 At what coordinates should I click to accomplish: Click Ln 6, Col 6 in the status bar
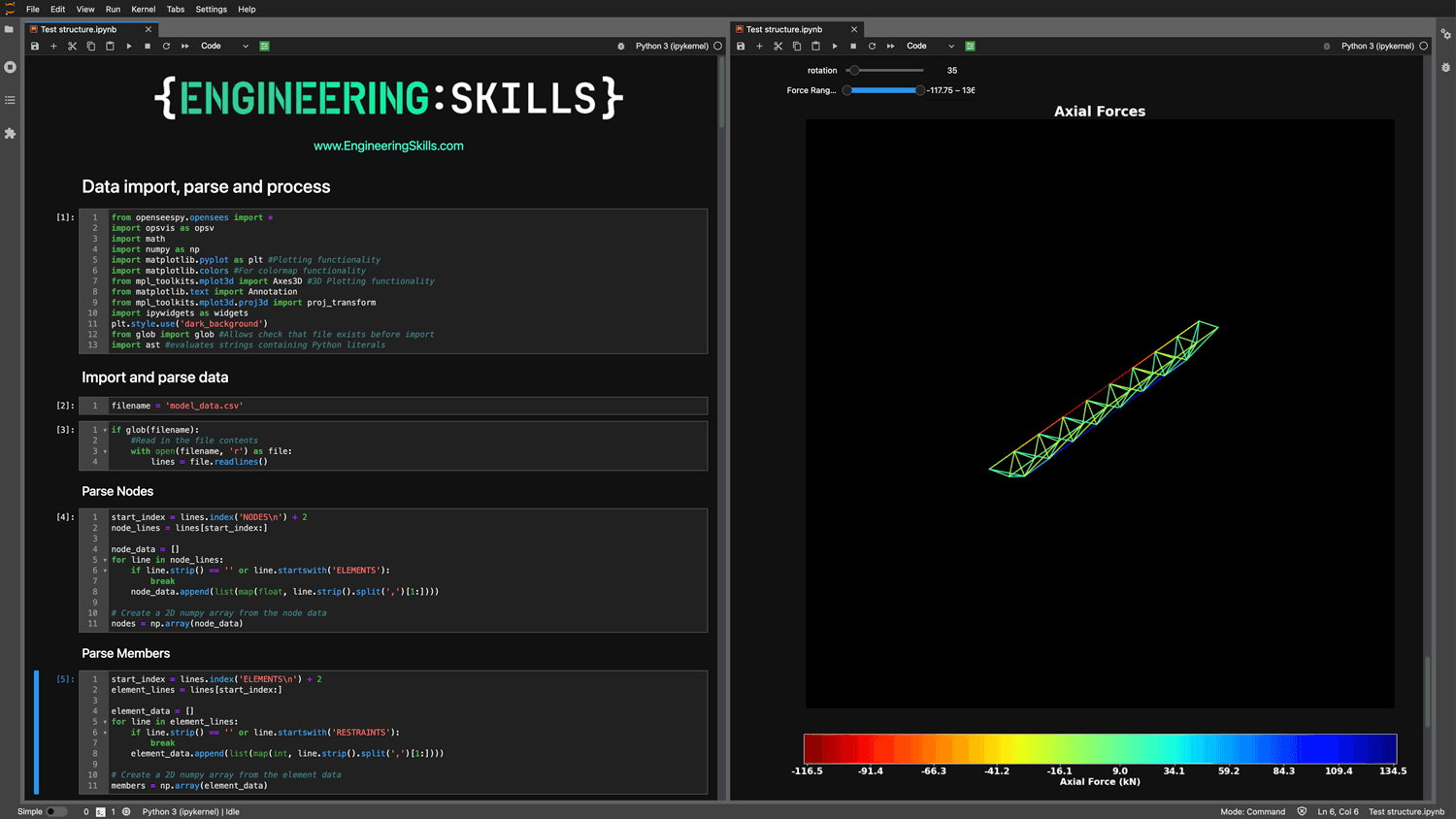(1338, 811)
